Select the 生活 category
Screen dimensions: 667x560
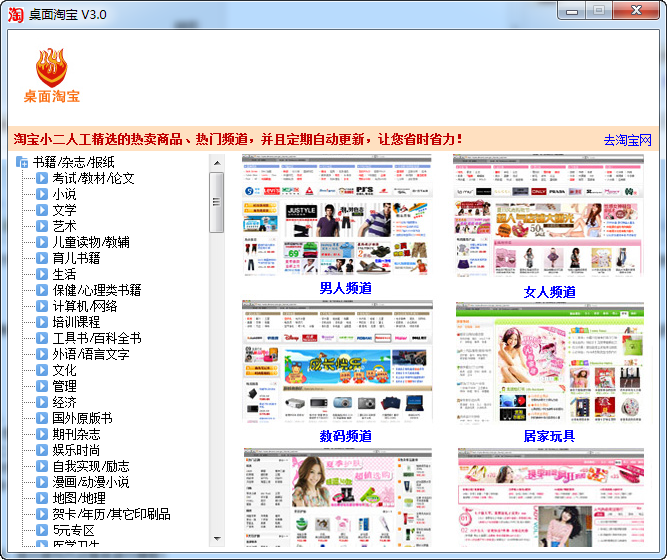coord(64,274)
